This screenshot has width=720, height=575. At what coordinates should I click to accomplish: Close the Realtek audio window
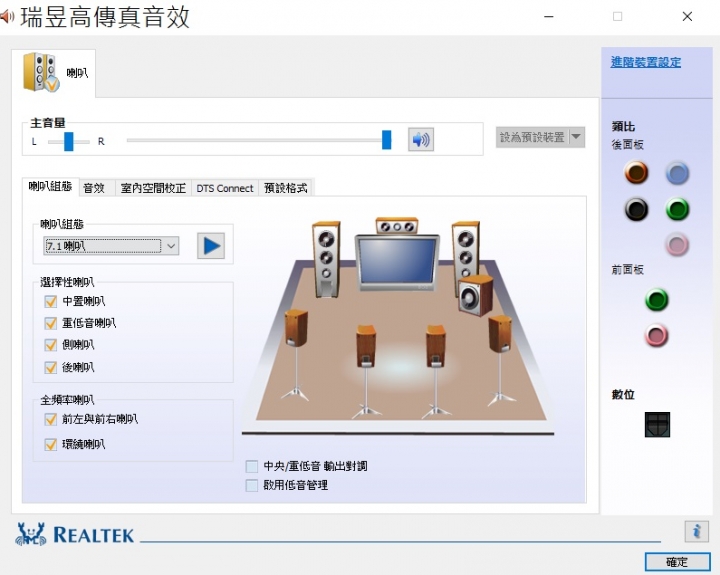tap(687, 17)
